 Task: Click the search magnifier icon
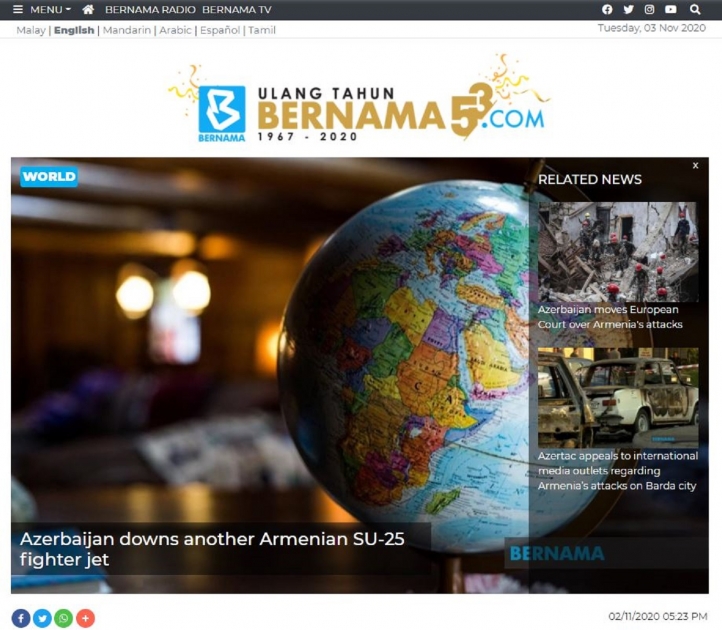(x=695, y=9)
